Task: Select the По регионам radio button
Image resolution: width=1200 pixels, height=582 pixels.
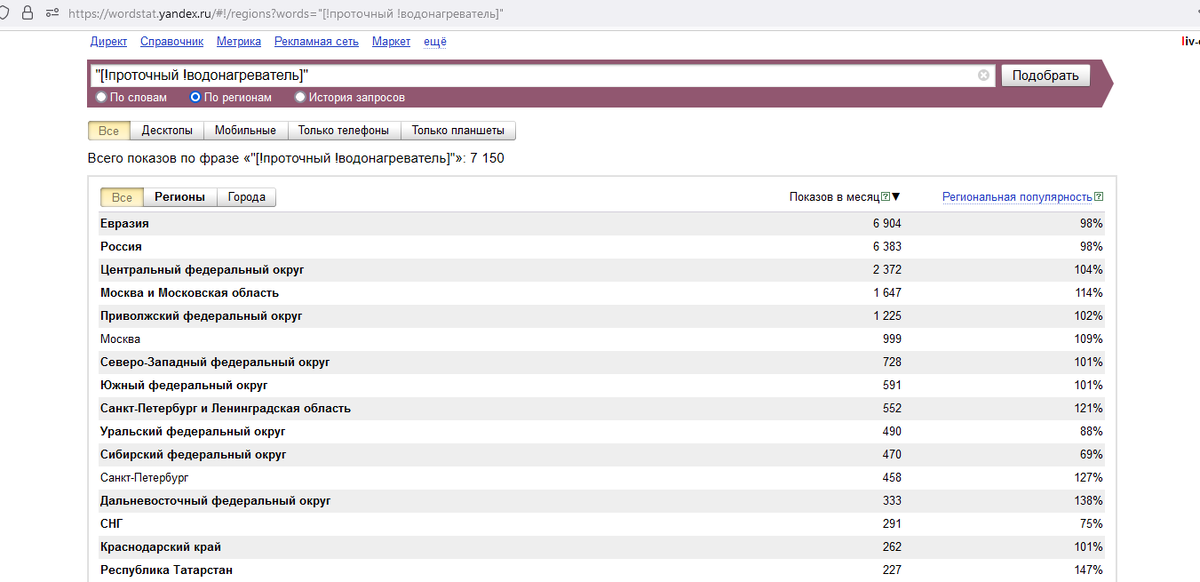Action: 196,97
